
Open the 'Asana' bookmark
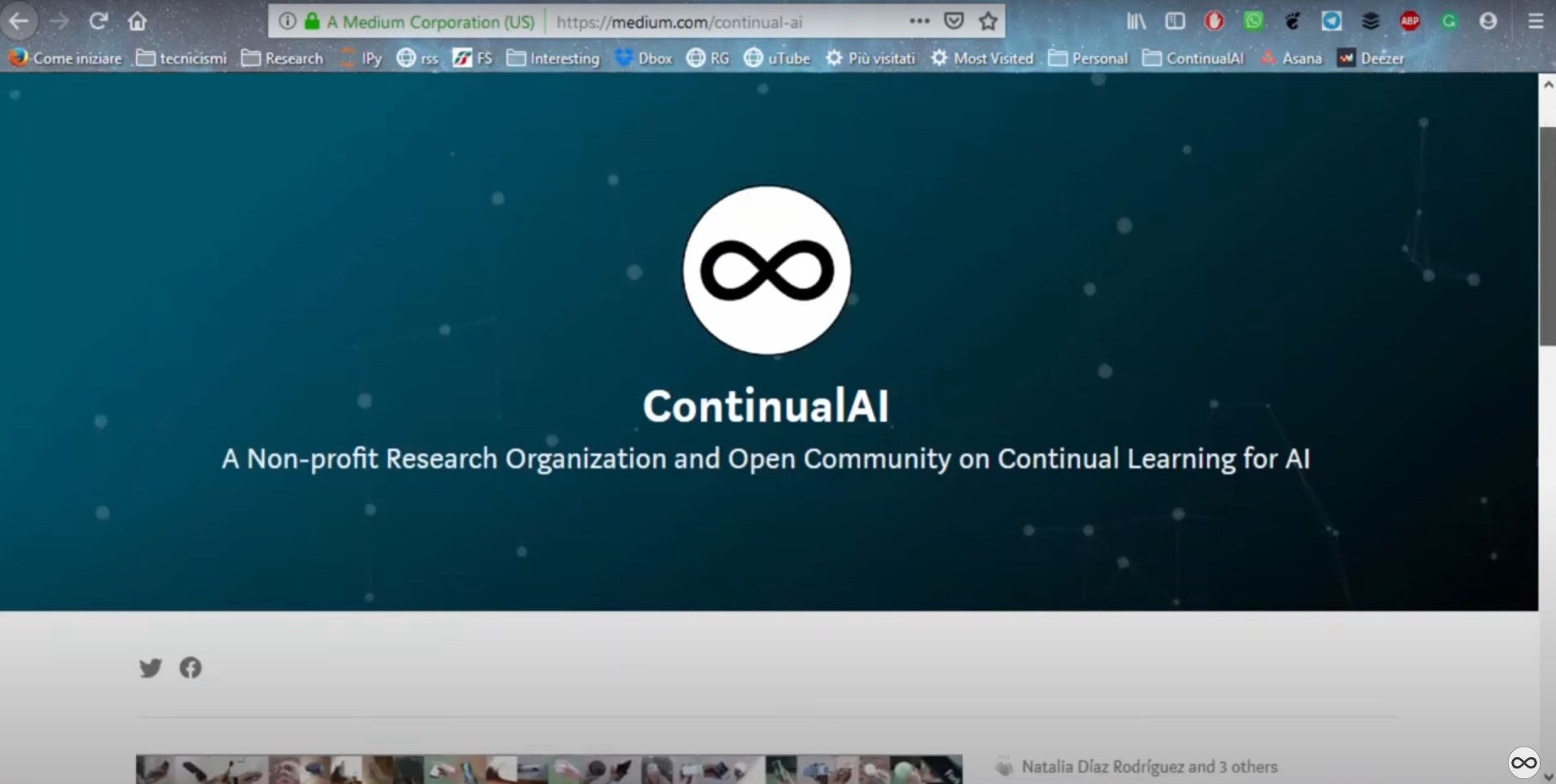[1291, 58]
